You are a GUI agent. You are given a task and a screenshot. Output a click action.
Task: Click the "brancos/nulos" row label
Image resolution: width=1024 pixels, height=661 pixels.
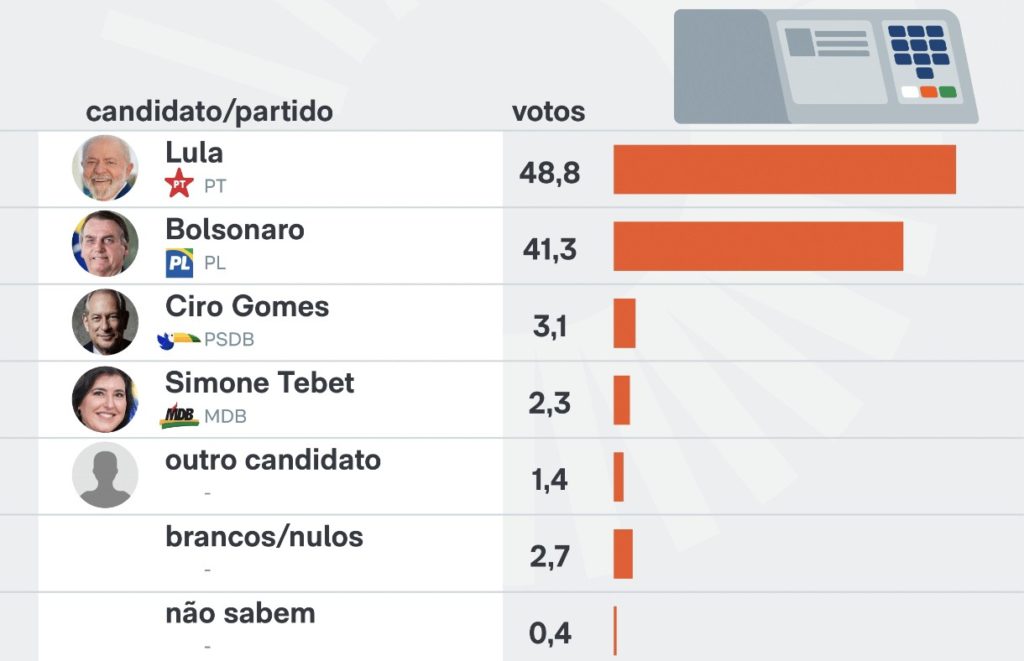point(264,537)
